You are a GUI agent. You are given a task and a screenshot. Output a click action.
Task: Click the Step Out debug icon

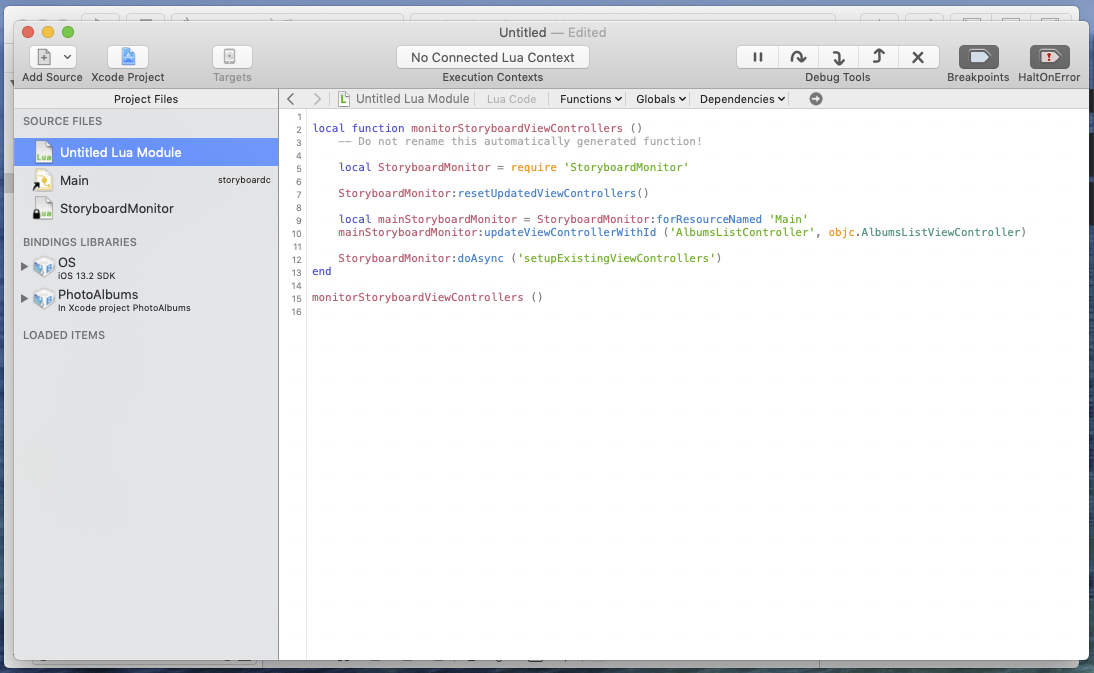[878, 57]
